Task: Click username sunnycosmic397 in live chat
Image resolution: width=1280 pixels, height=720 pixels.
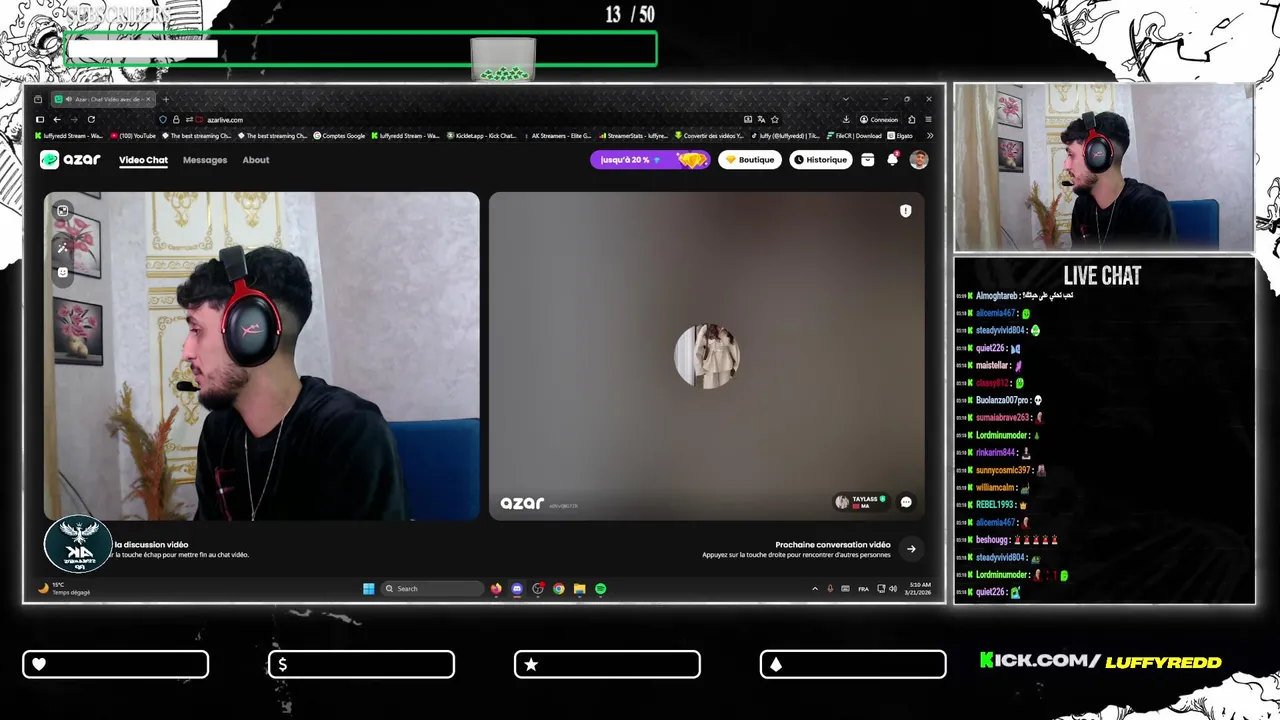Action: click(x=1003, y=470)
